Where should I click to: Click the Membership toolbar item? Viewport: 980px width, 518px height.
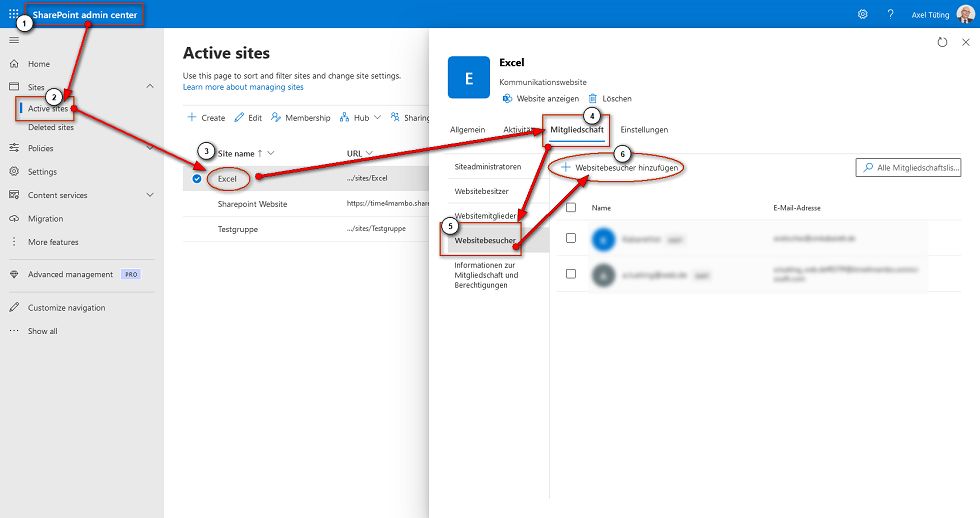pyautogui.click(x=301, y=117)
